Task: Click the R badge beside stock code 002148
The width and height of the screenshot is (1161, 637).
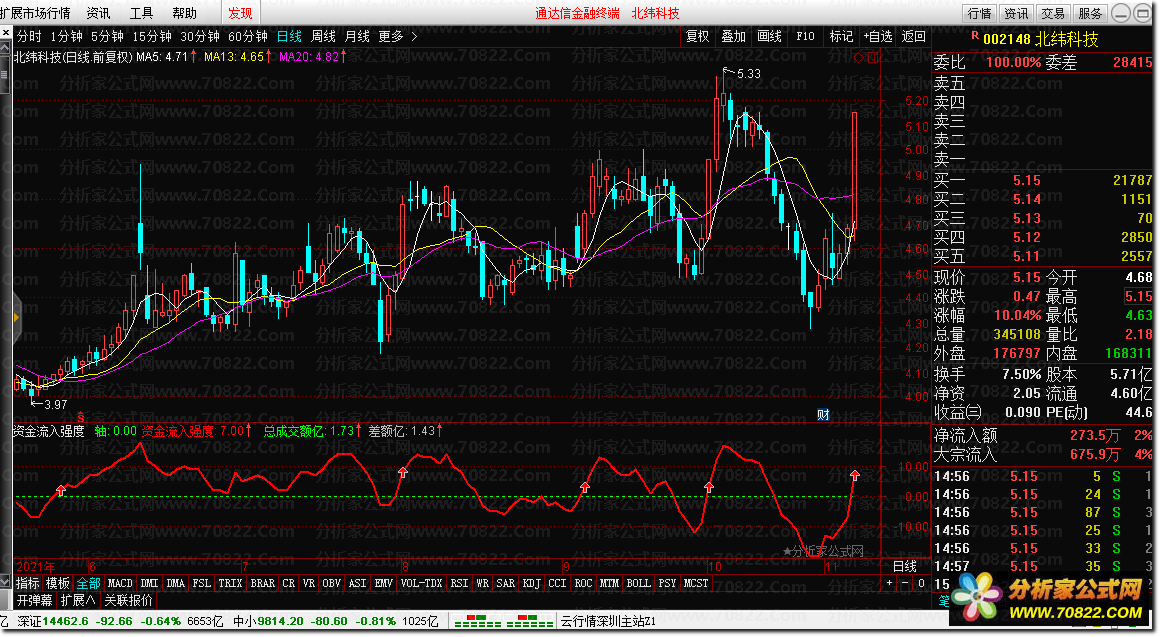Action: (975, 36)
